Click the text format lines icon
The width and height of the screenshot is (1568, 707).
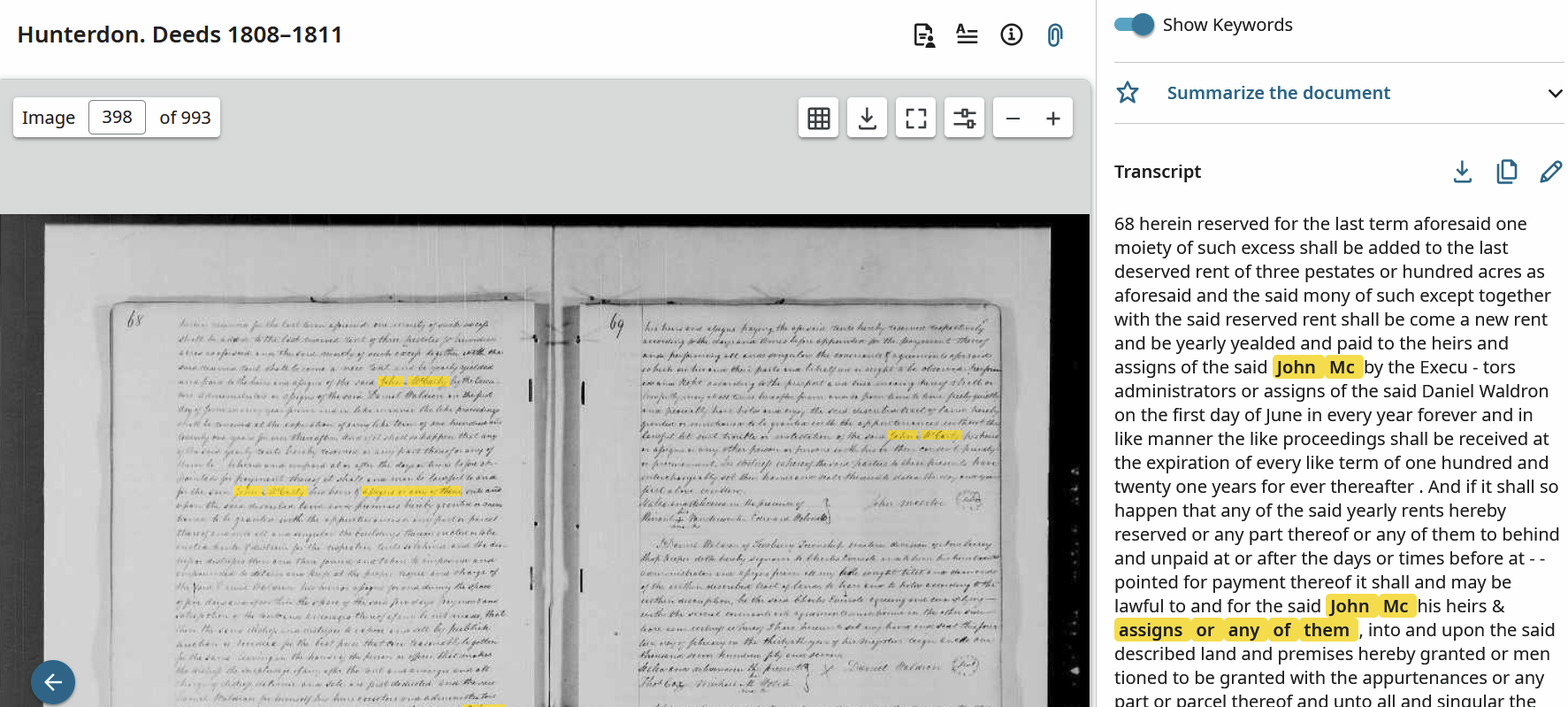(968, 35)
